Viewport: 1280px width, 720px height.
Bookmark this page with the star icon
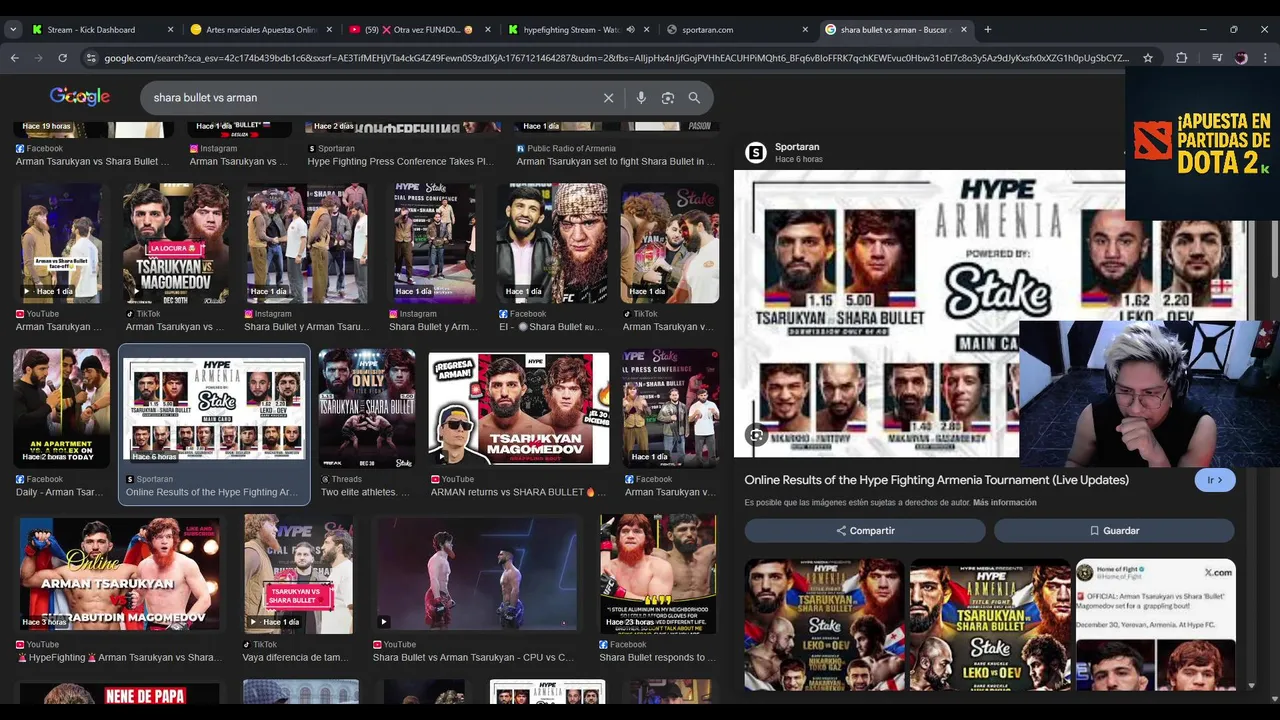[1148, 58]
